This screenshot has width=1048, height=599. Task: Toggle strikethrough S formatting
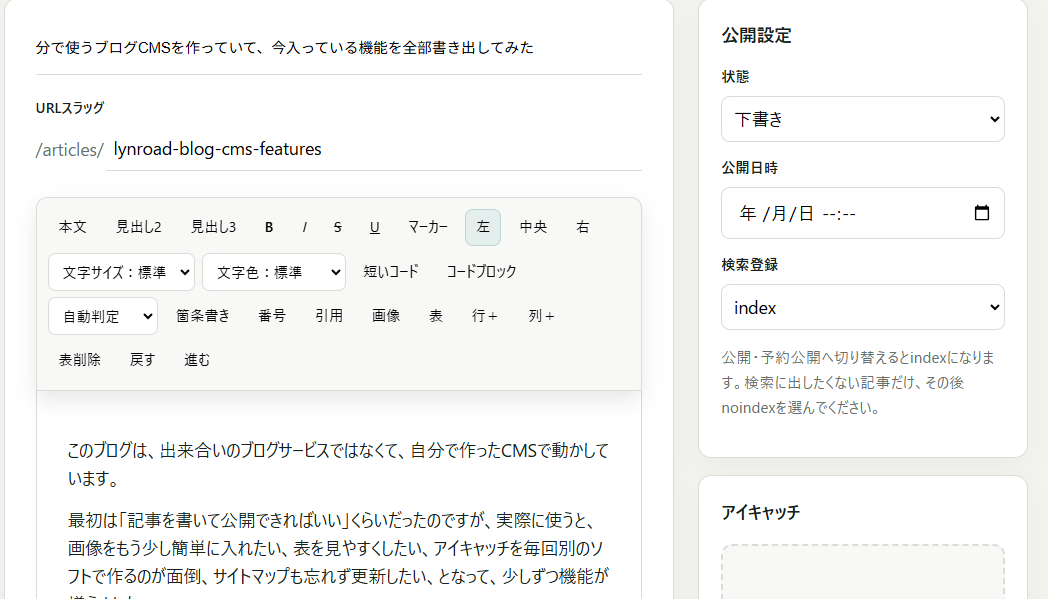click(338, 227)
